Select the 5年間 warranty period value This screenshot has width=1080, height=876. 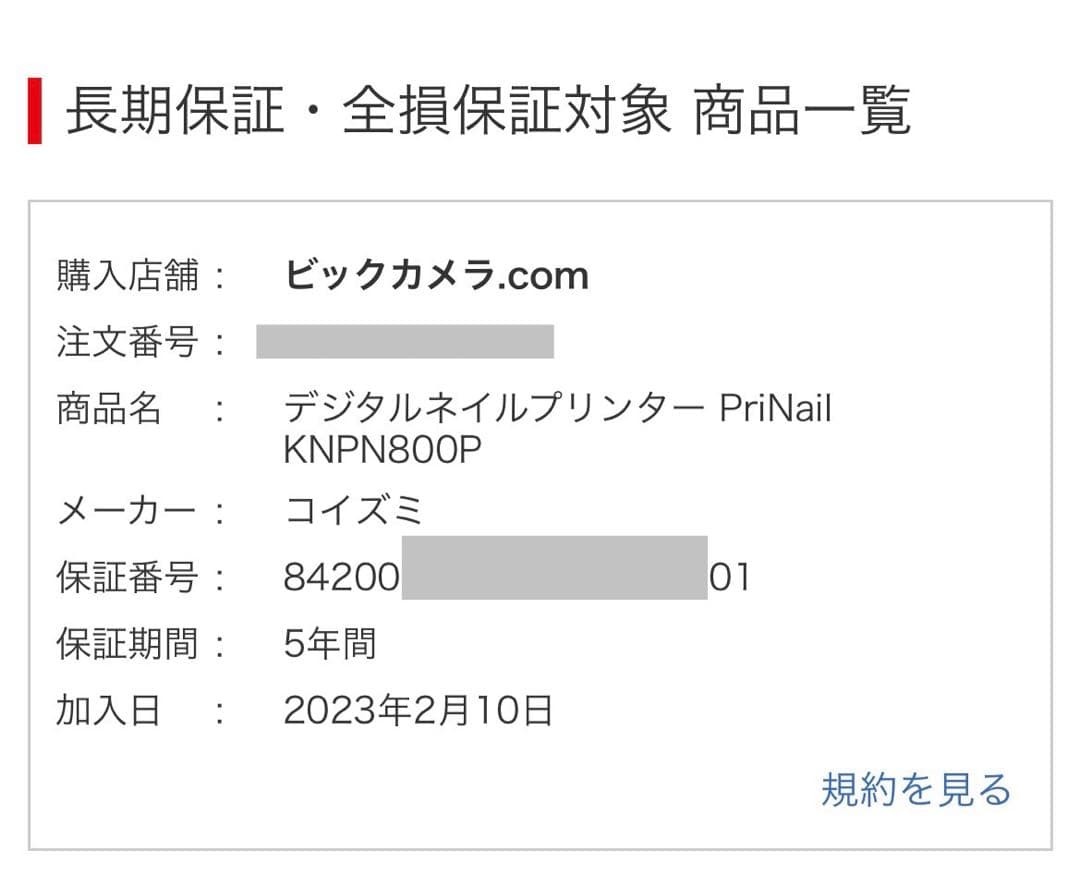click(330, 644)
